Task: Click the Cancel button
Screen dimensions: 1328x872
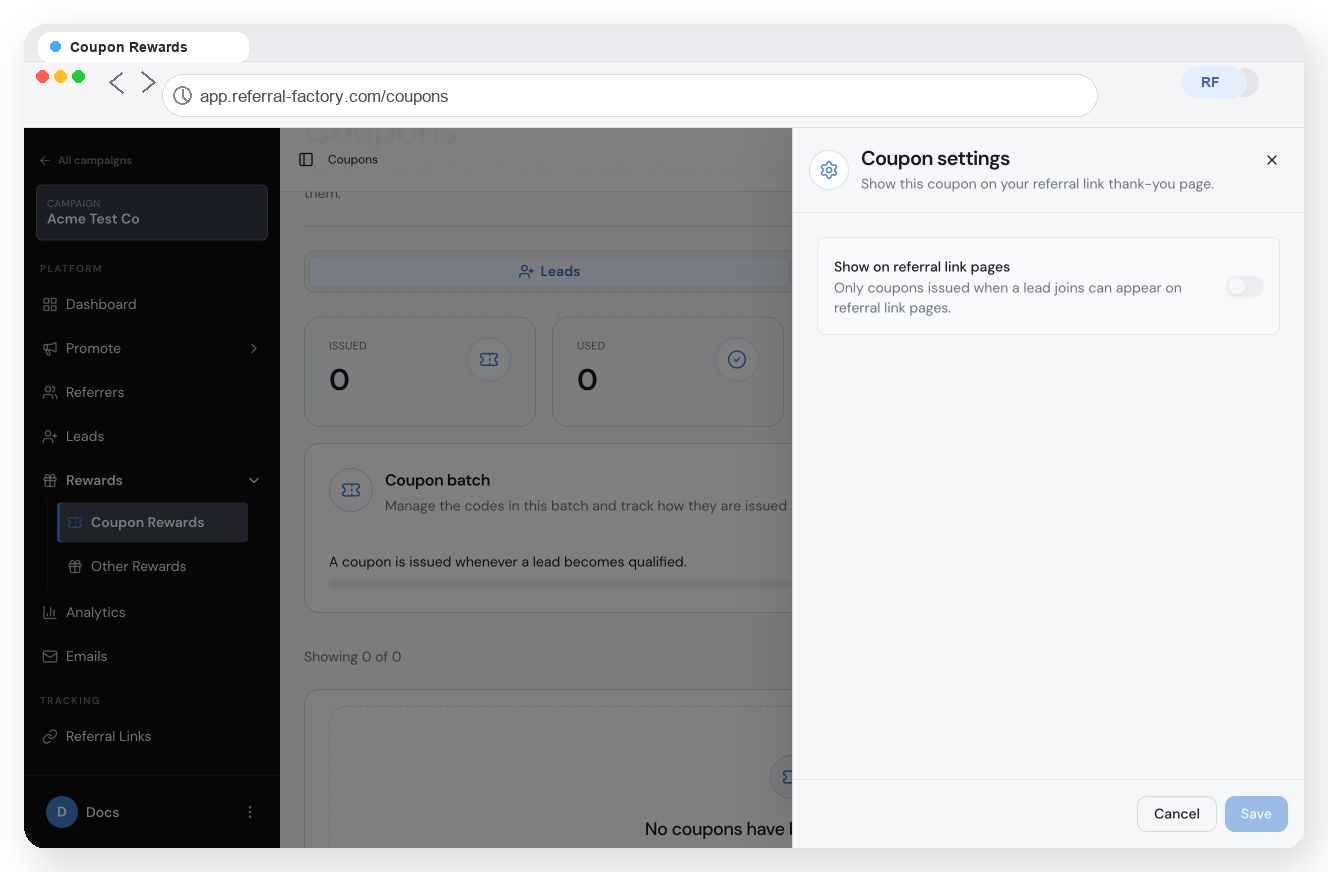Action: coord(1177,814)
